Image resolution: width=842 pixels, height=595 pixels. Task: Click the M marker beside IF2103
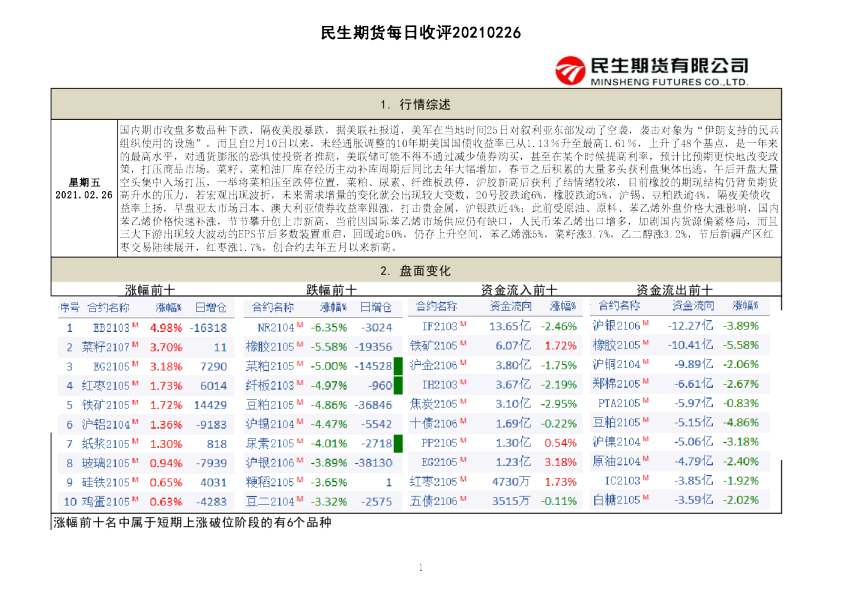[x=463, y=322]
